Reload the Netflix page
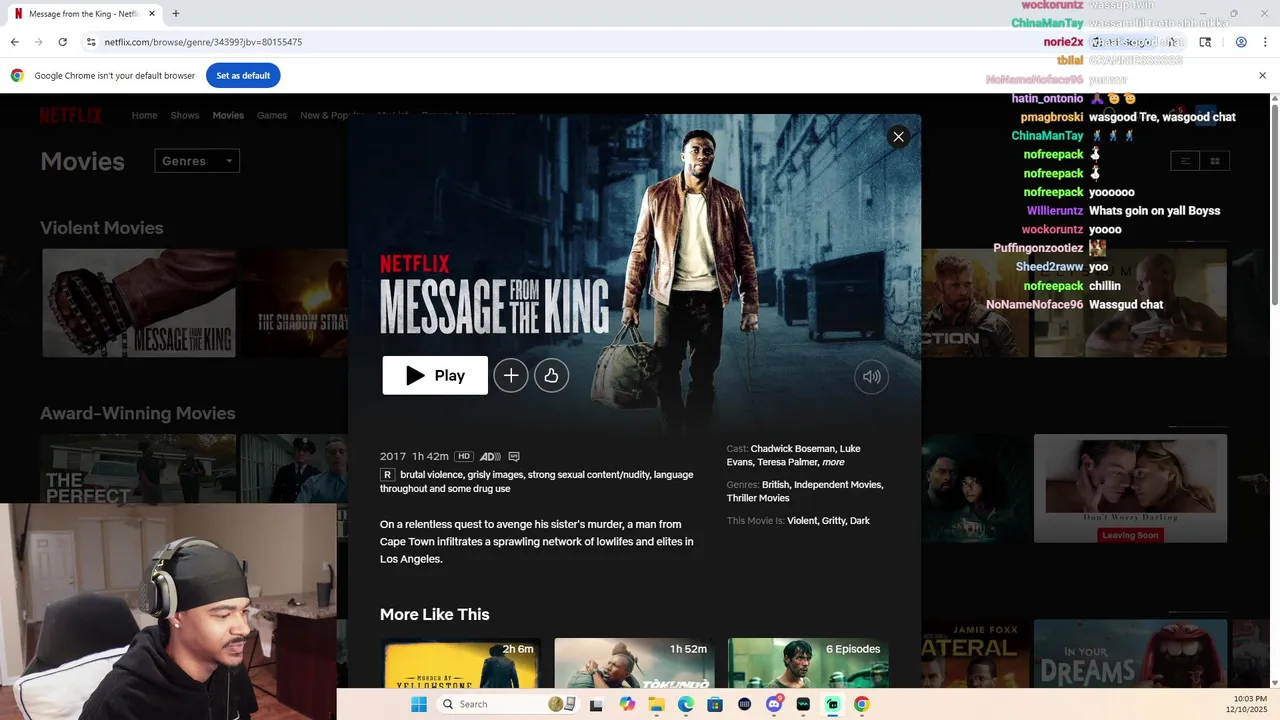Image resolution: width=1280 pixels, height=720 pixels. tap(62, 42)
